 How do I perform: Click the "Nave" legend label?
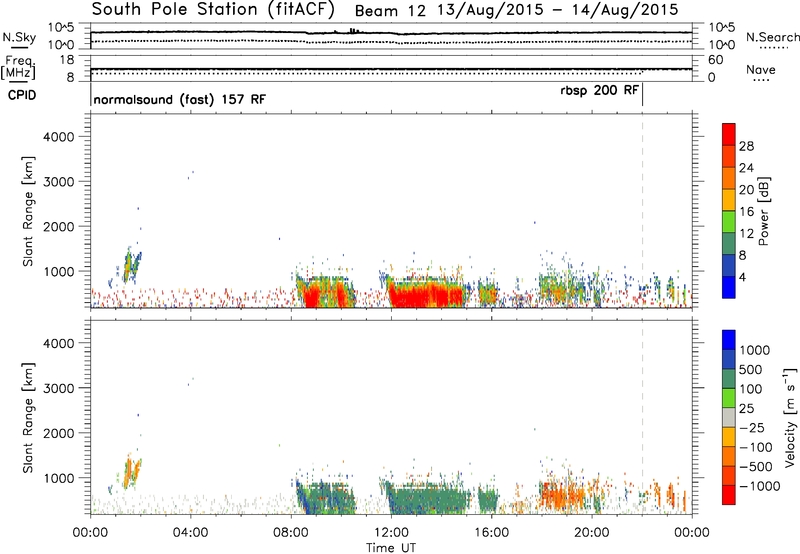click(761, 70)
